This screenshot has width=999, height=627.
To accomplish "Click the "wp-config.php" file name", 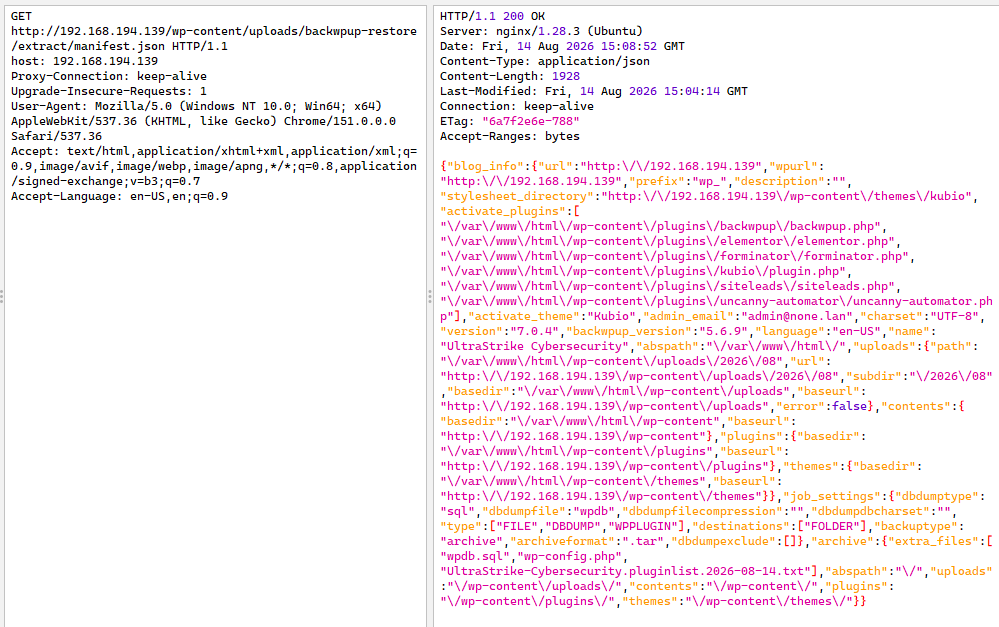I will (569, 556).
